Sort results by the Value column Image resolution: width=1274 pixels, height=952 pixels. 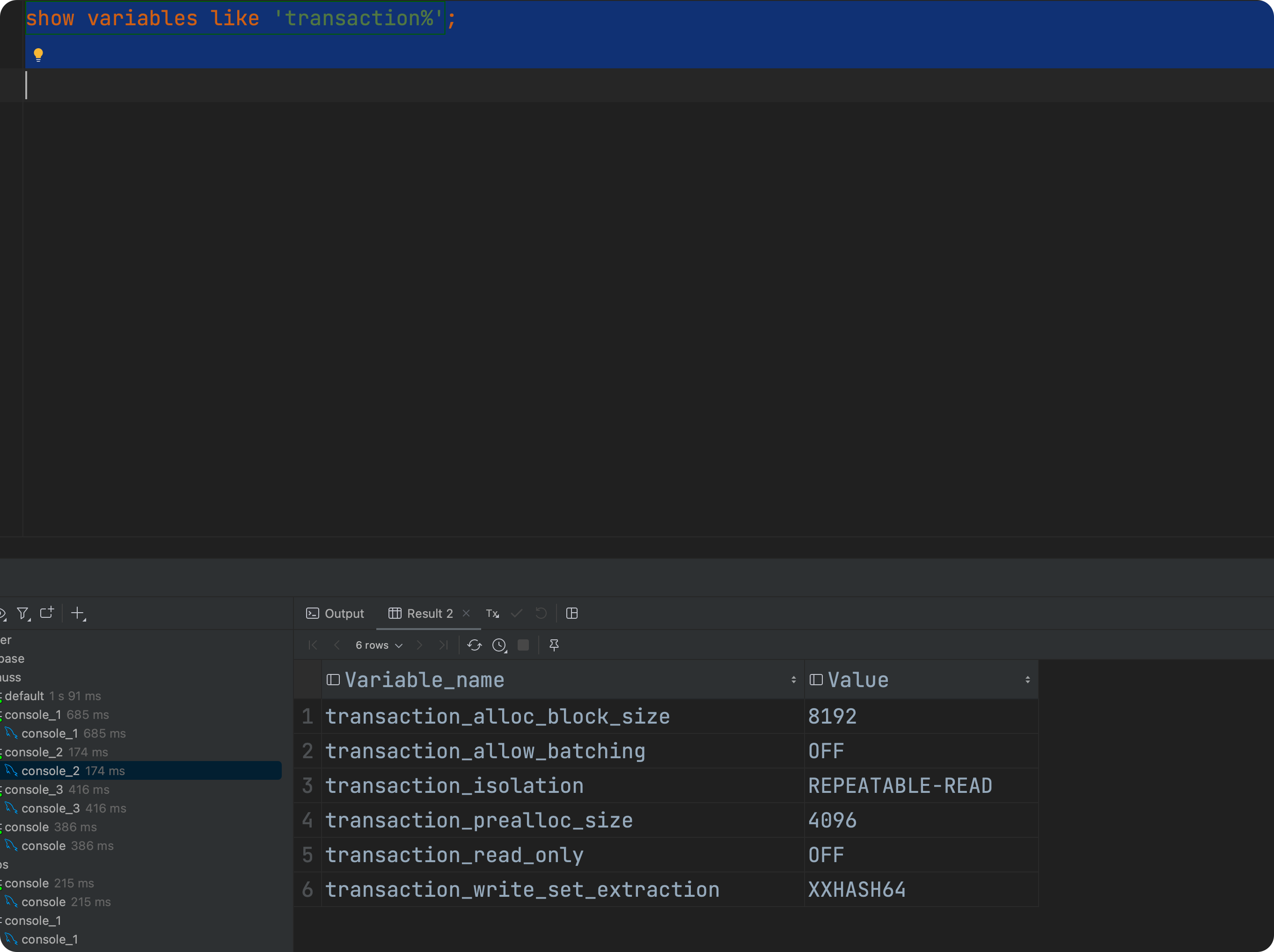pos(1029,680)
